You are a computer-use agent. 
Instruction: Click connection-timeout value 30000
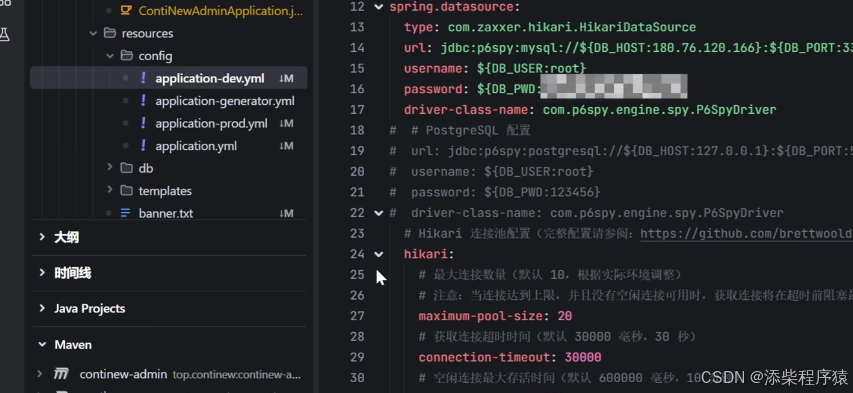pyautogui.click(x=583, y=358)
